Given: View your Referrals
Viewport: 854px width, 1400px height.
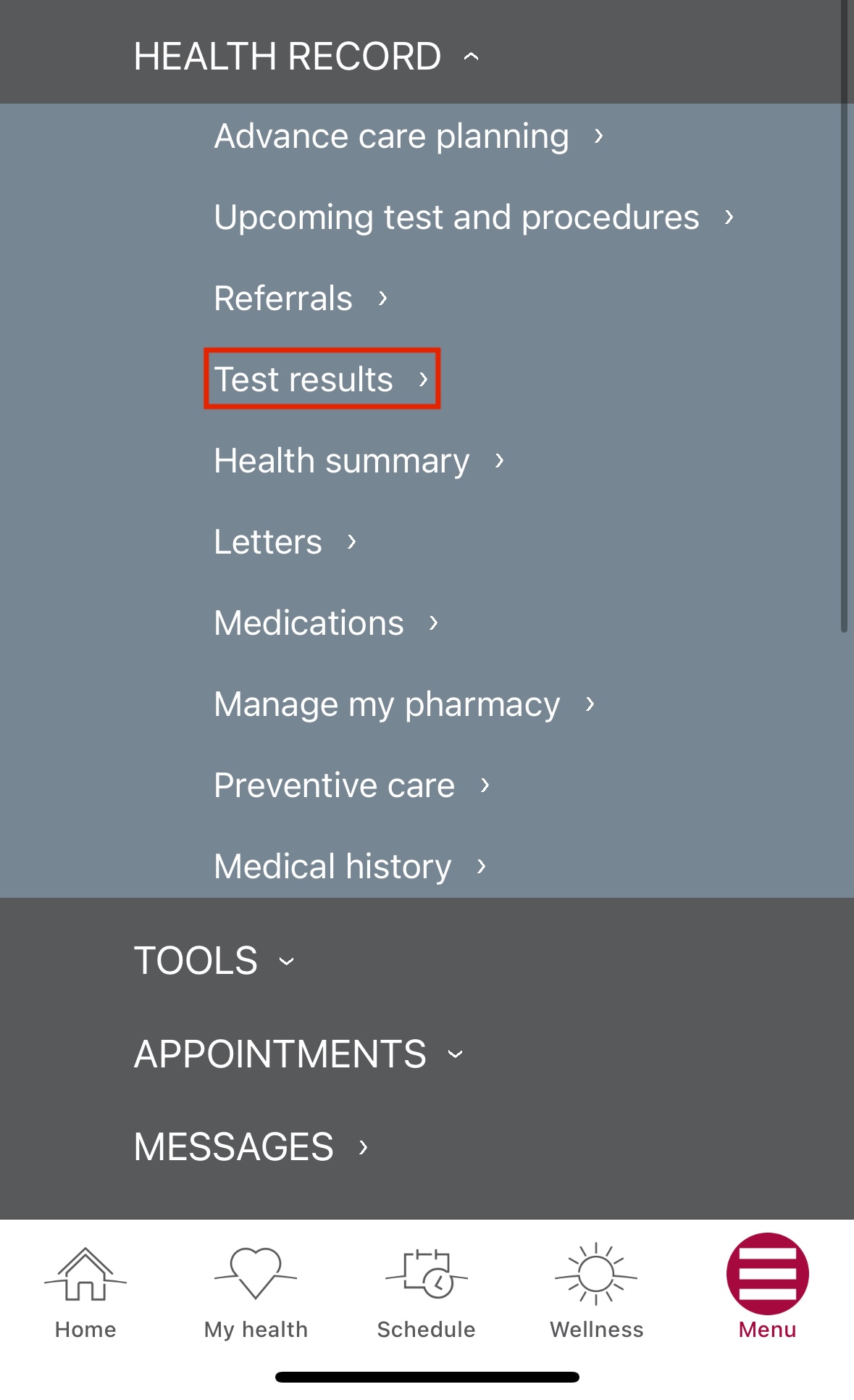Looking at the screenshot, I should point(300,297).
